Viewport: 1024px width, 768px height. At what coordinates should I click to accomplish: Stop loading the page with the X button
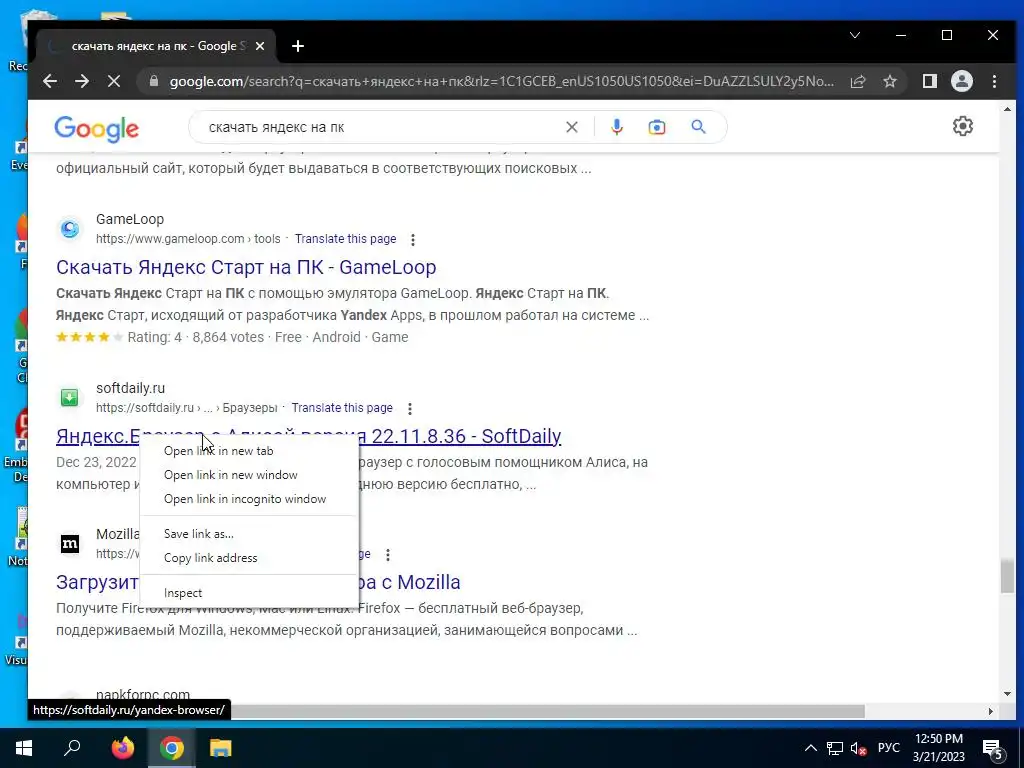click(114, 81)
